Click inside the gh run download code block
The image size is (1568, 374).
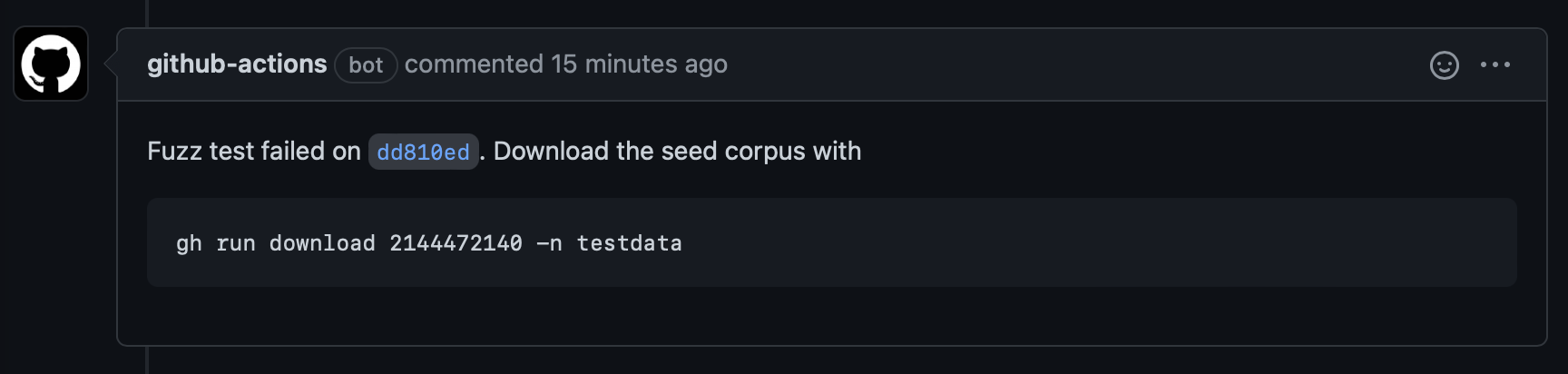click(832, 242)
